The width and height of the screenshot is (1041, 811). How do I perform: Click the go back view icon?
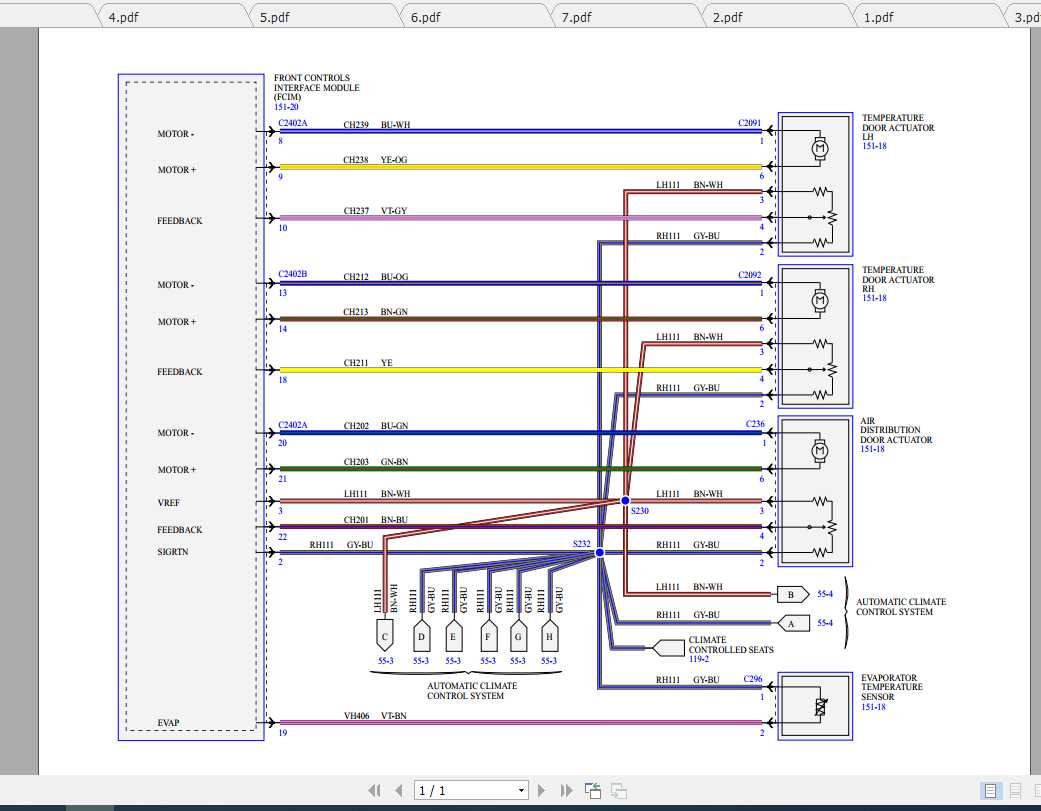coord(593,790)
